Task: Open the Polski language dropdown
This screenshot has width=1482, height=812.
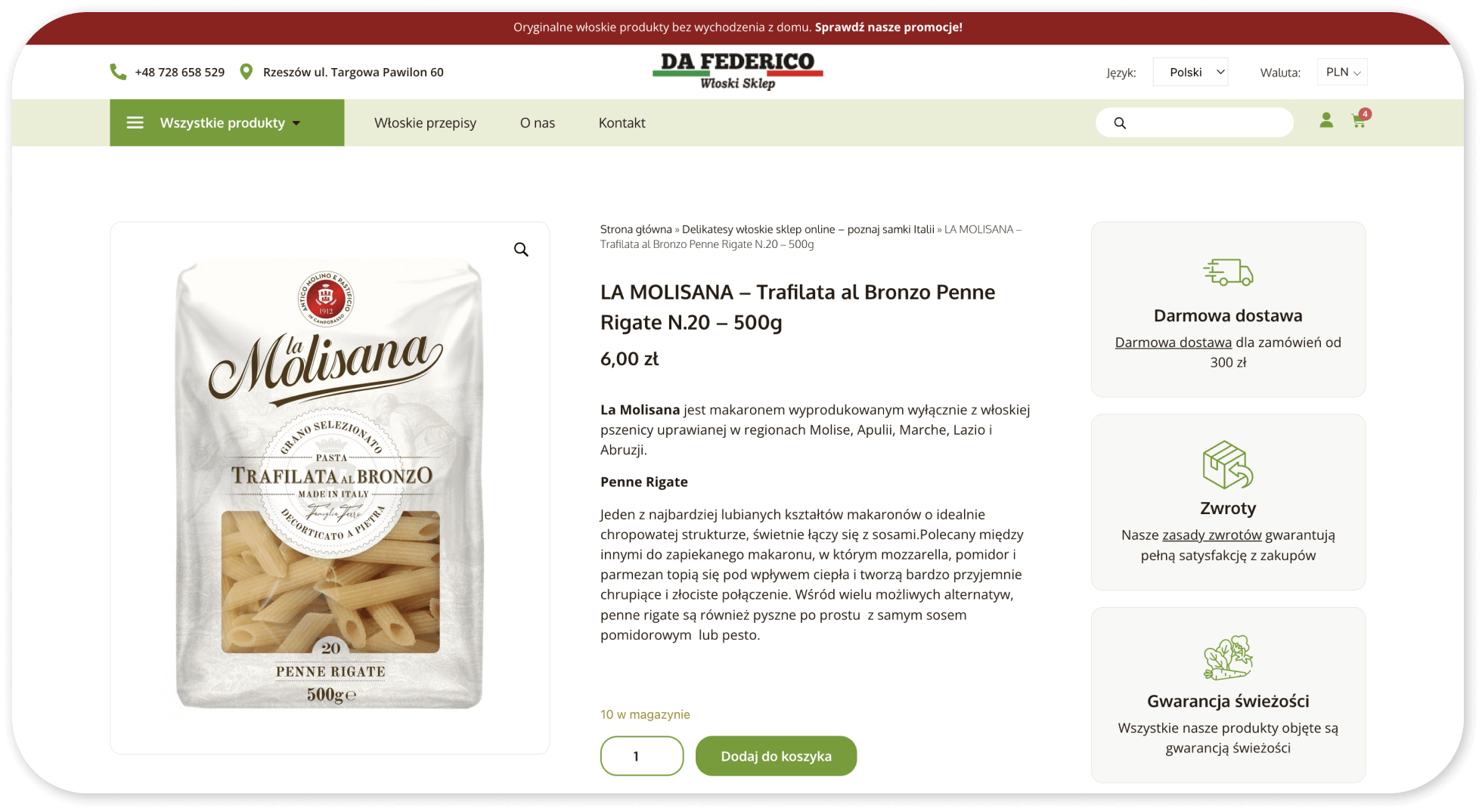Action: pyautogui.click(x=1190, y=72)
